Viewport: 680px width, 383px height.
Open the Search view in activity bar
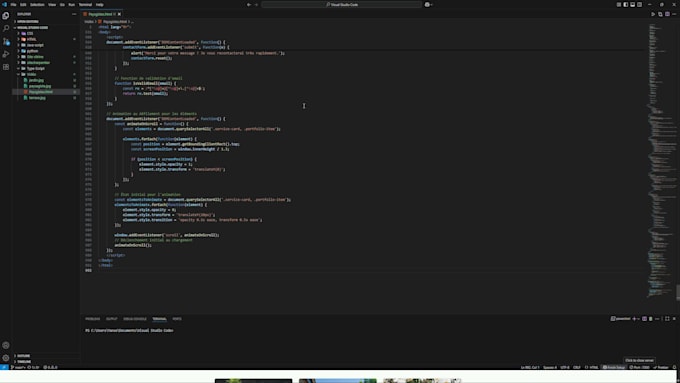[6, 28]
